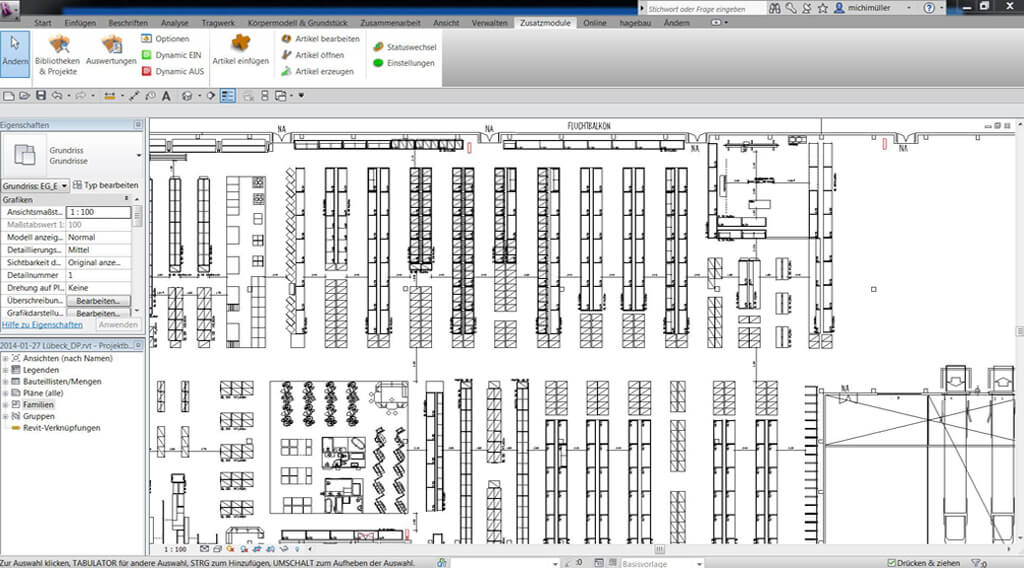The image size is (1024, 568).
Task: Click the Text tool 'A' icon
Action: tap(167, 96)
